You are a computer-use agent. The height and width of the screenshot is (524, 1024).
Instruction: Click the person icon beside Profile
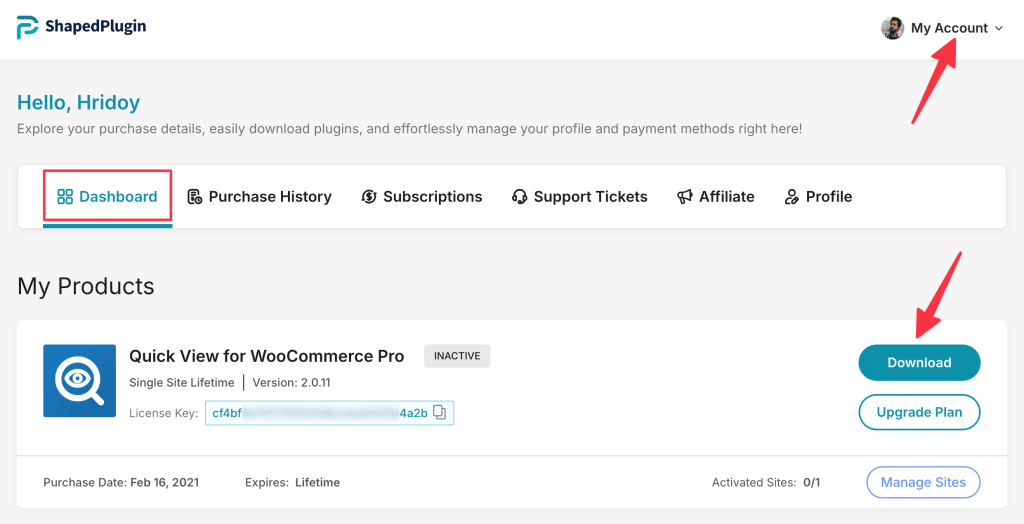(792, 197)
